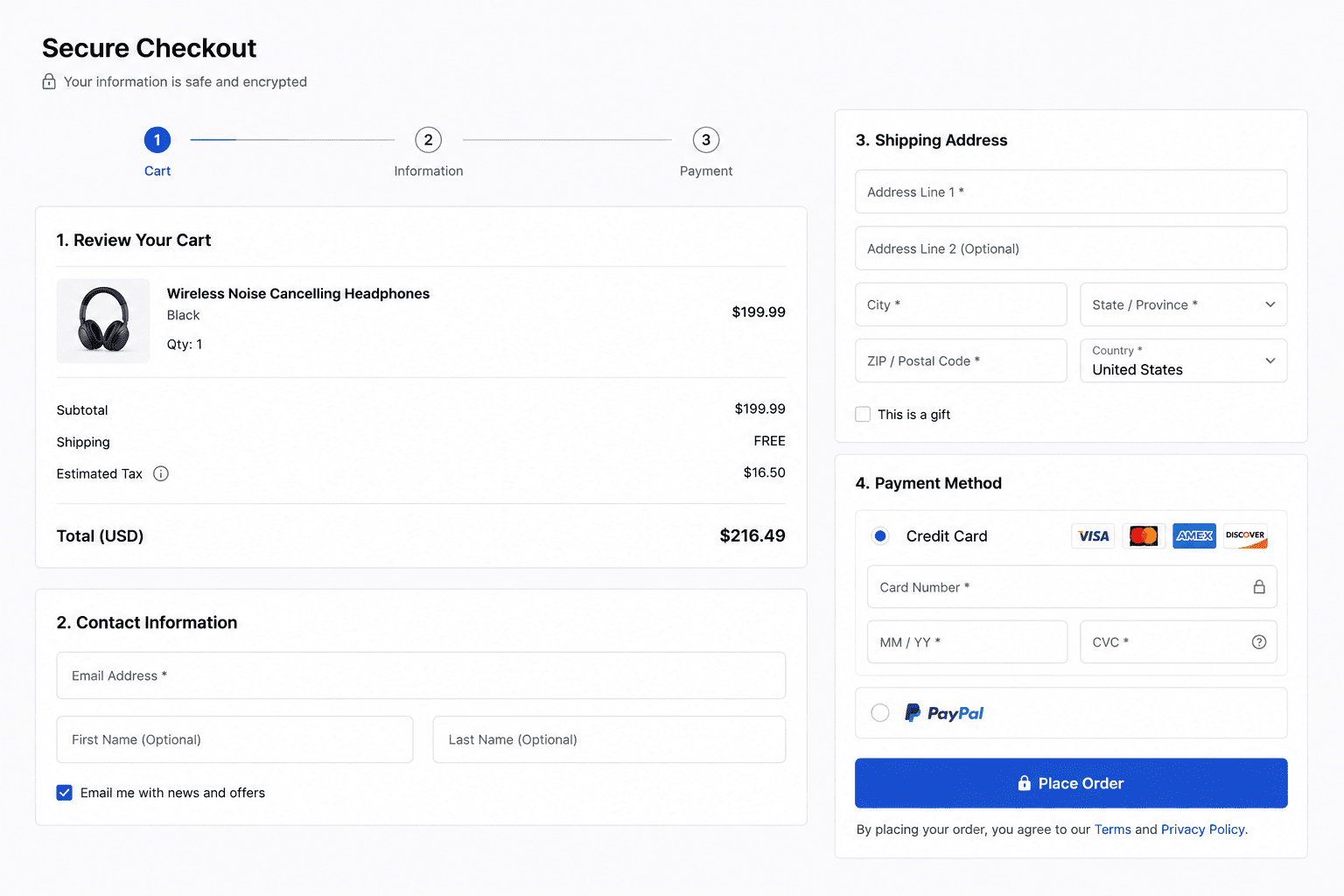
Task: Open the Country dropdown showing United States
Action: 1184,360
